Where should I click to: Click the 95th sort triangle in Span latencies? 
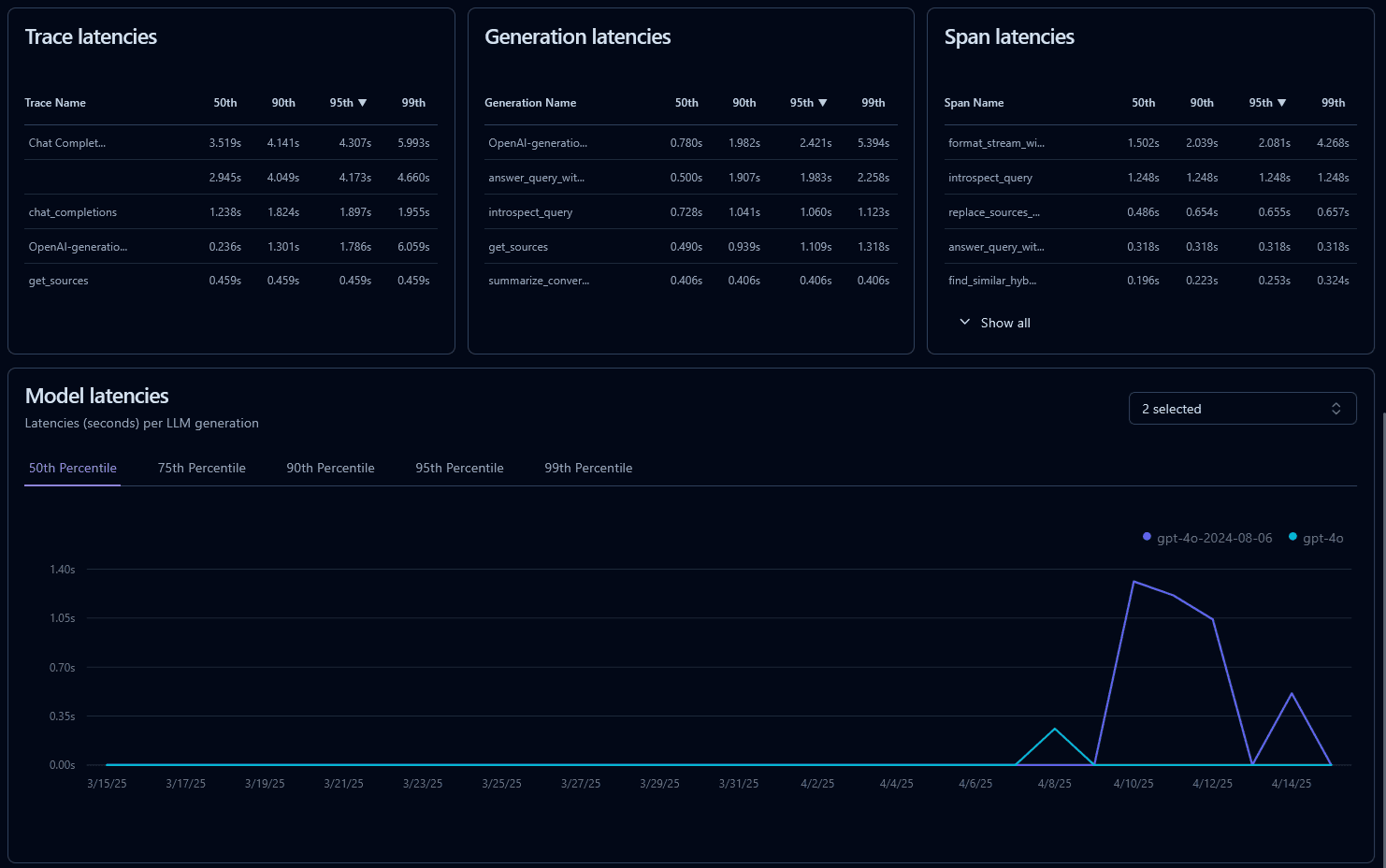pos(1282,103)
